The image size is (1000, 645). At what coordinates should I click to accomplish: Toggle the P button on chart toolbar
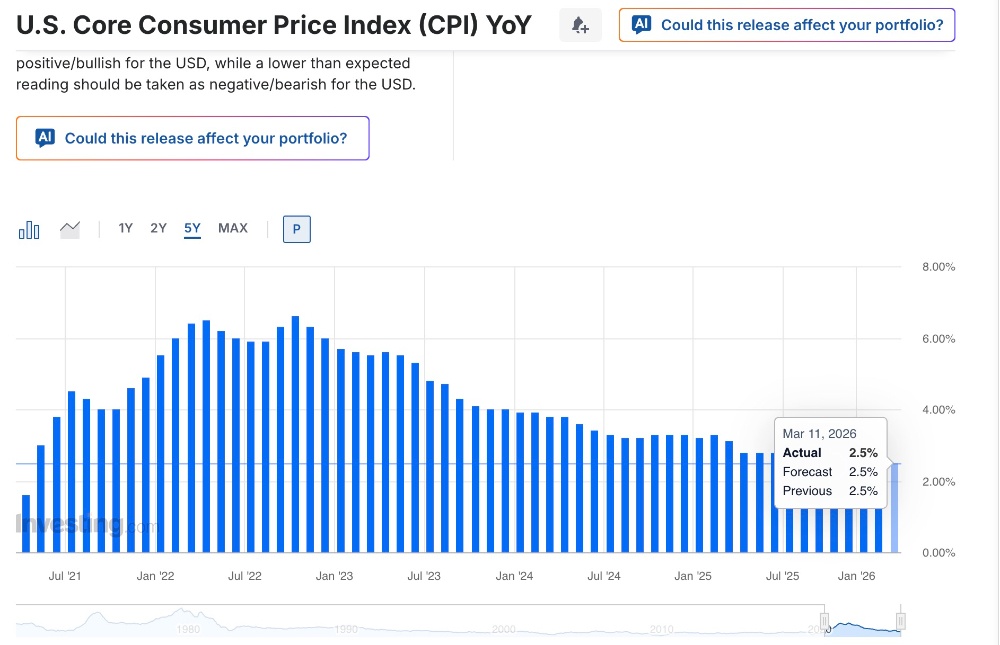[297, 229]
